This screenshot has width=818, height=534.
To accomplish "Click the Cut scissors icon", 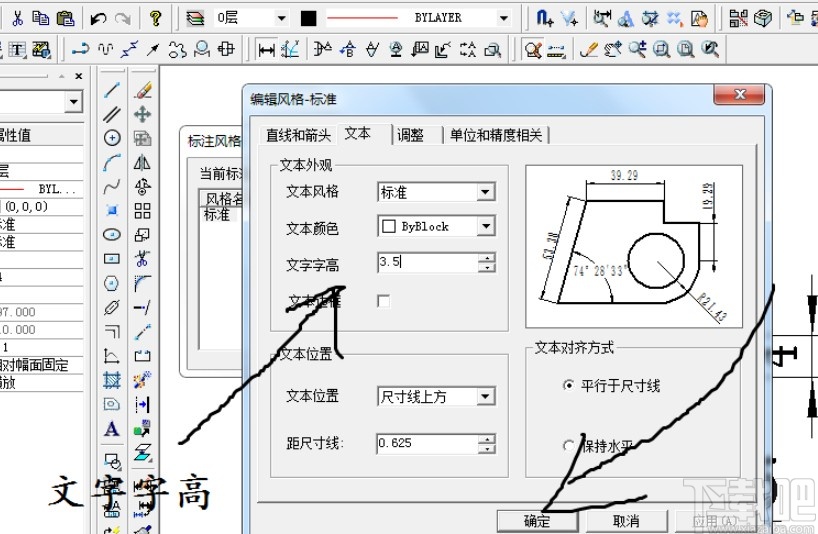I will point(18,18).
